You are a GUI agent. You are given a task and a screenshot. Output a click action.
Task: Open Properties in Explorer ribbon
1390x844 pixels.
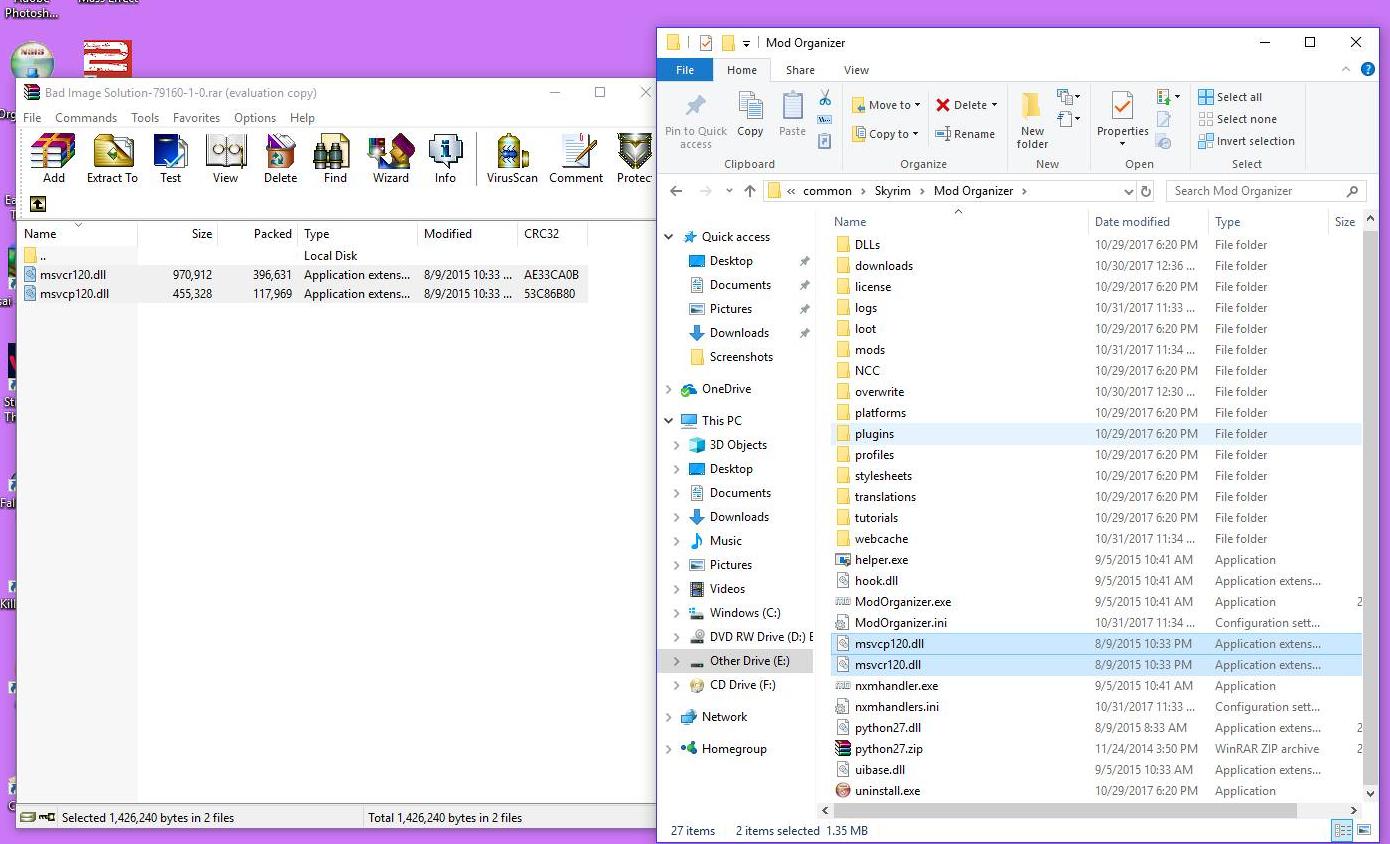1123,118
